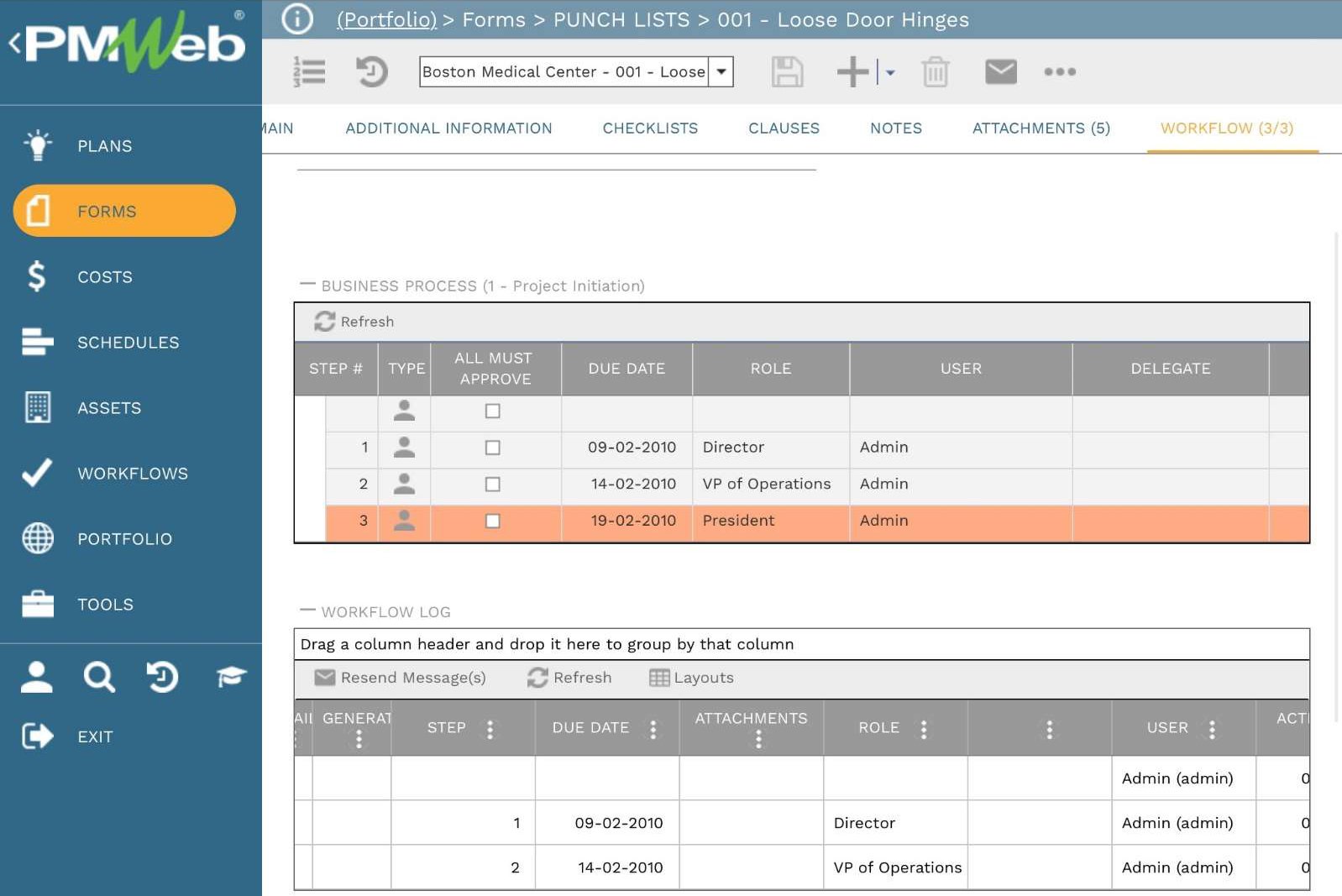Click the Exit icon
Screen dimensions: 1342x896
pos(37,736)
